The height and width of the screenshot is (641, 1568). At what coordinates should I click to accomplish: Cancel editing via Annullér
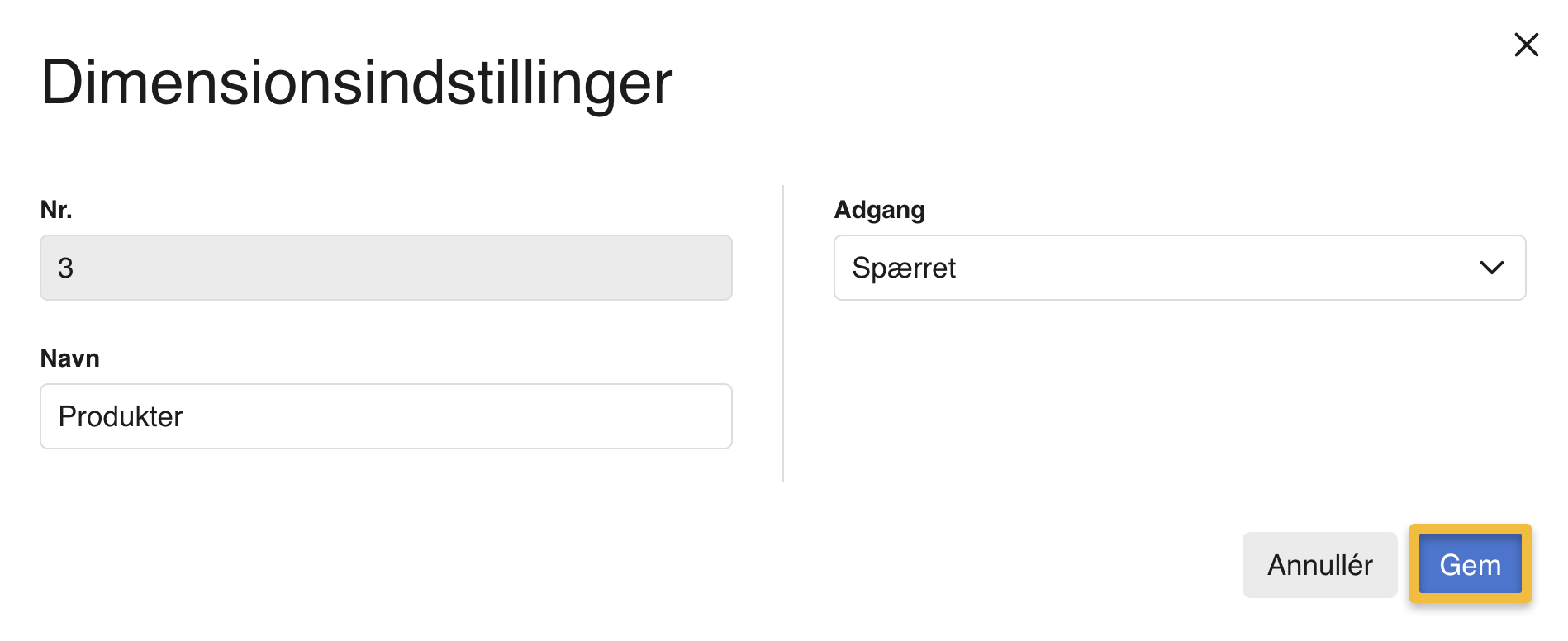(x=1319, y=565)
